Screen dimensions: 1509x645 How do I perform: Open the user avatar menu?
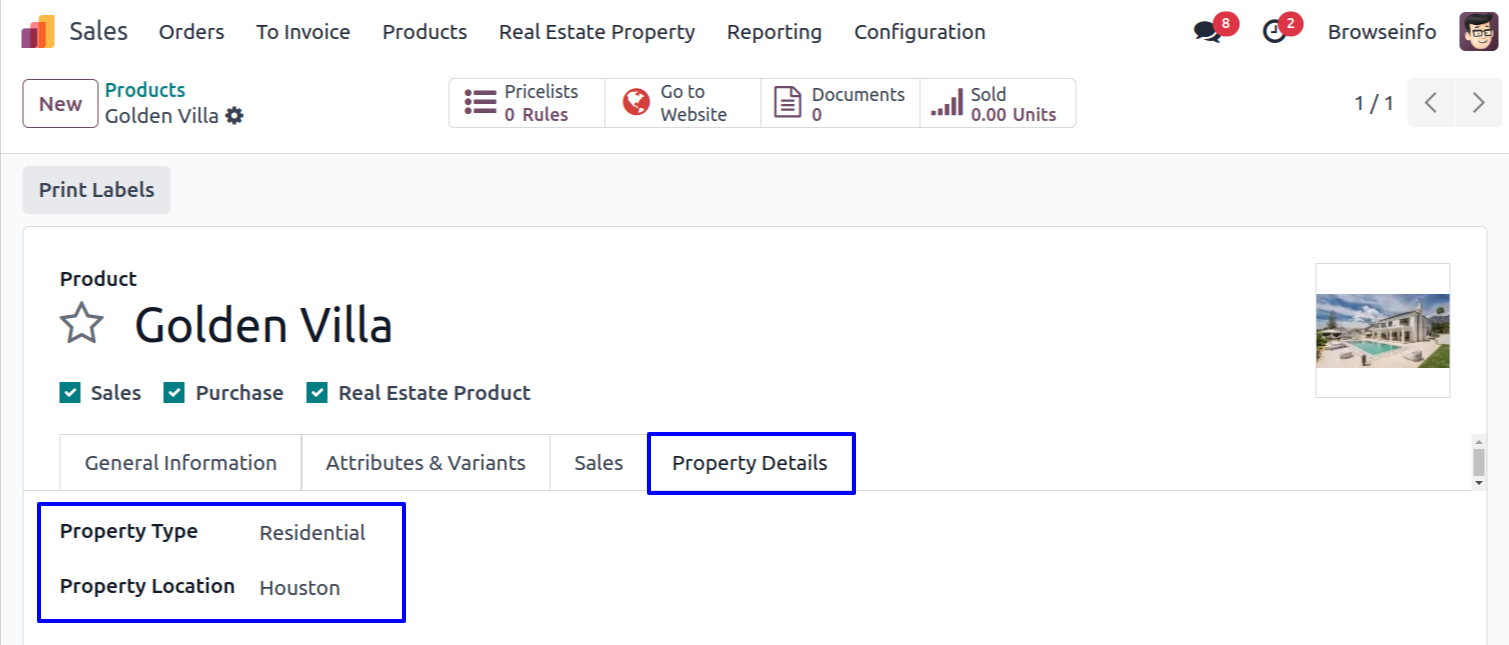1478,32
